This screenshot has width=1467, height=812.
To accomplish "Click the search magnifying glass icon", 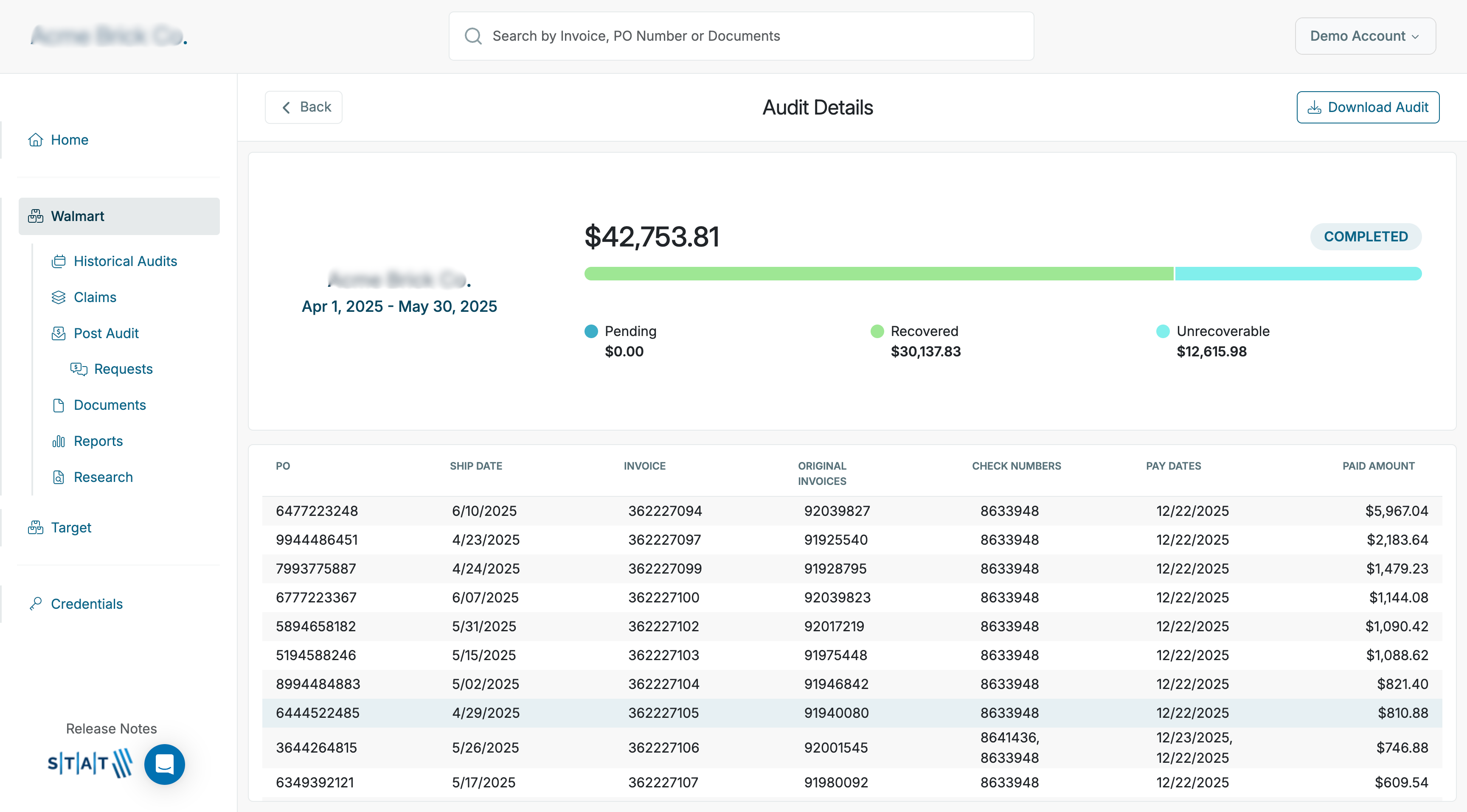I will point(473,36).
